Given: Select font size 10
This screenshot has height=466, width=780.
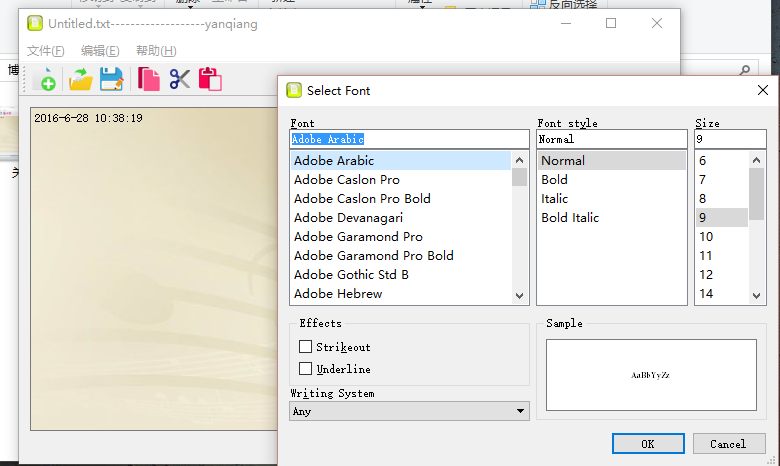Looking at the screenshot, I should click(721, 236).
